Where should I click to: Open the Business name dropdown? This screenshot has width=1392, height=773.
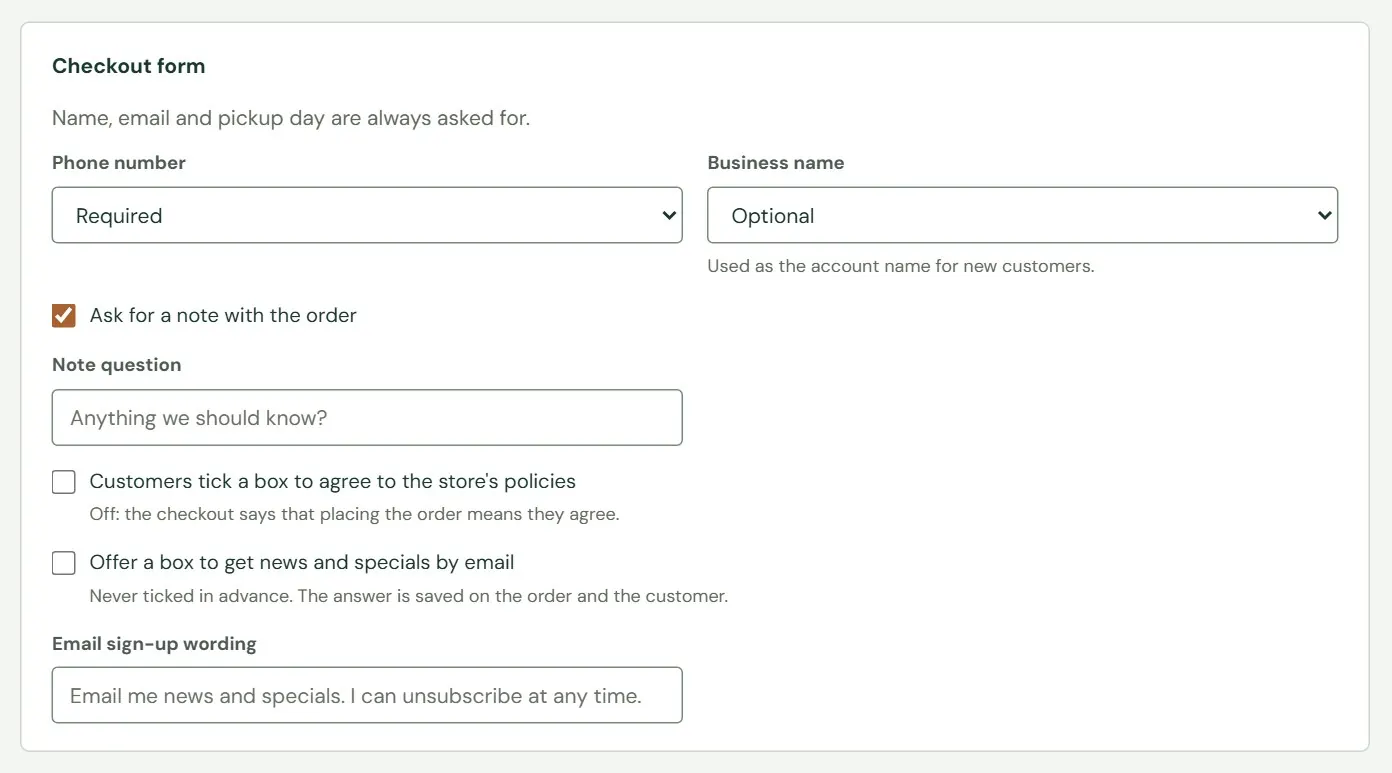[1022, 215]
